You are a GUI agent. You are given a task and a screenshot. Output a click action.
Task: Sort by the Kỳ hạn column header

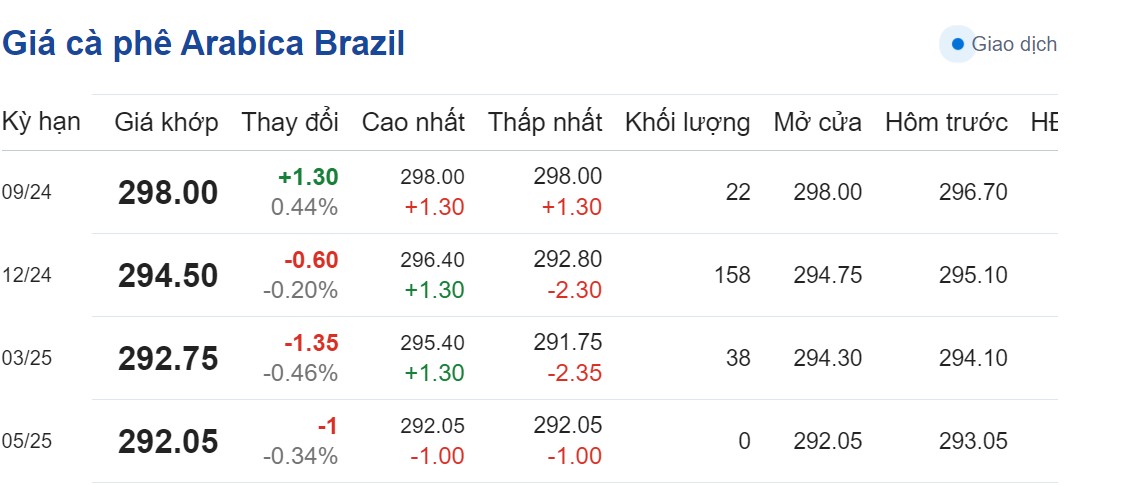click(x=41, y=123)
